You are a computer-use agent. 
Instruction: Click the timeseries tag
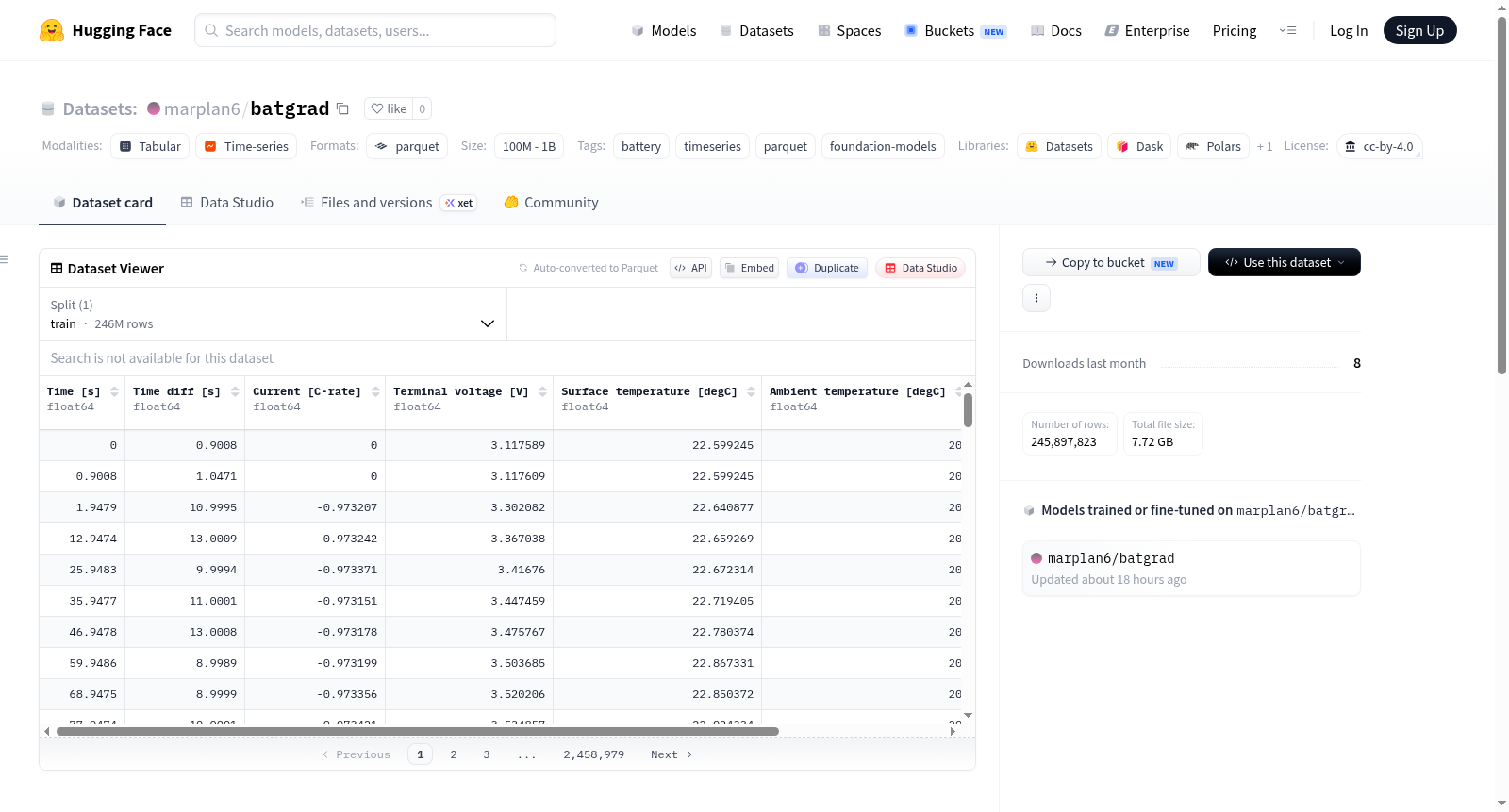(x=712, y=146)
